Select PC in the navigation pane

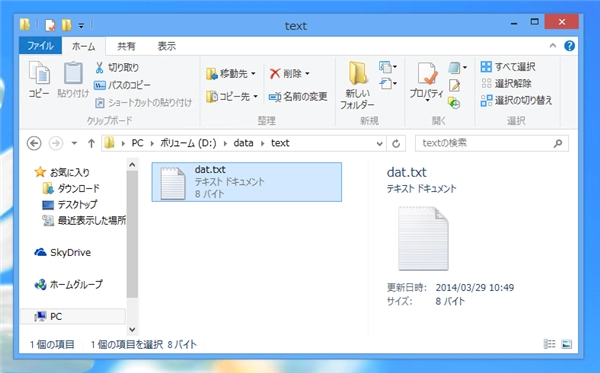pyautogui.click(x=73, y=316)
